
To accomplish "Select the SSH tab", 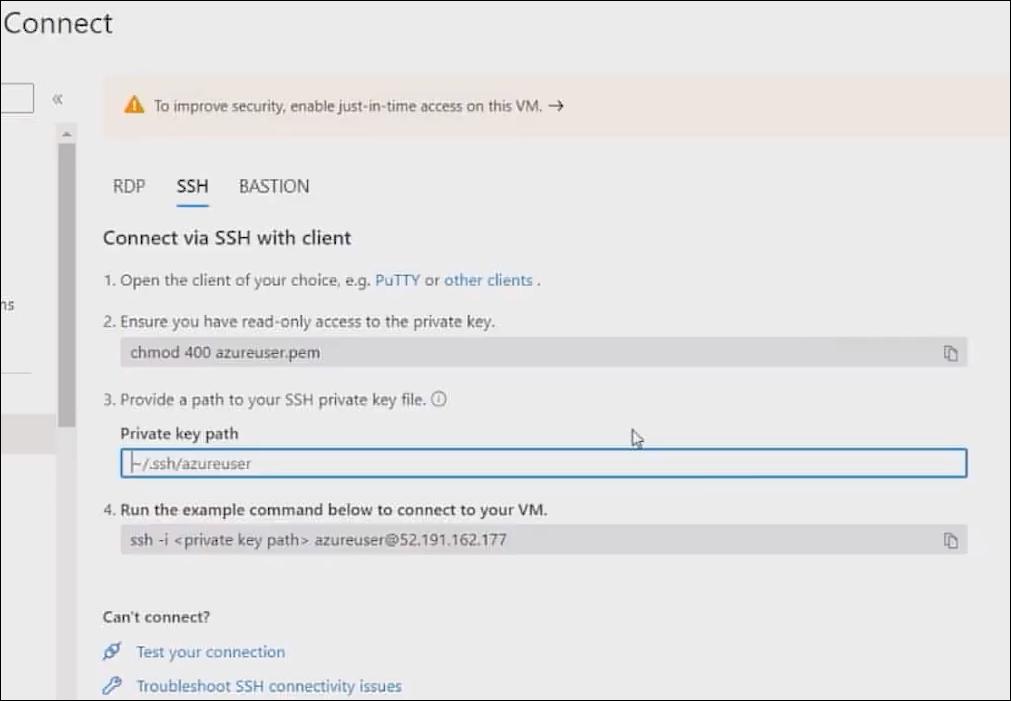I will click(x=192, y=186).
